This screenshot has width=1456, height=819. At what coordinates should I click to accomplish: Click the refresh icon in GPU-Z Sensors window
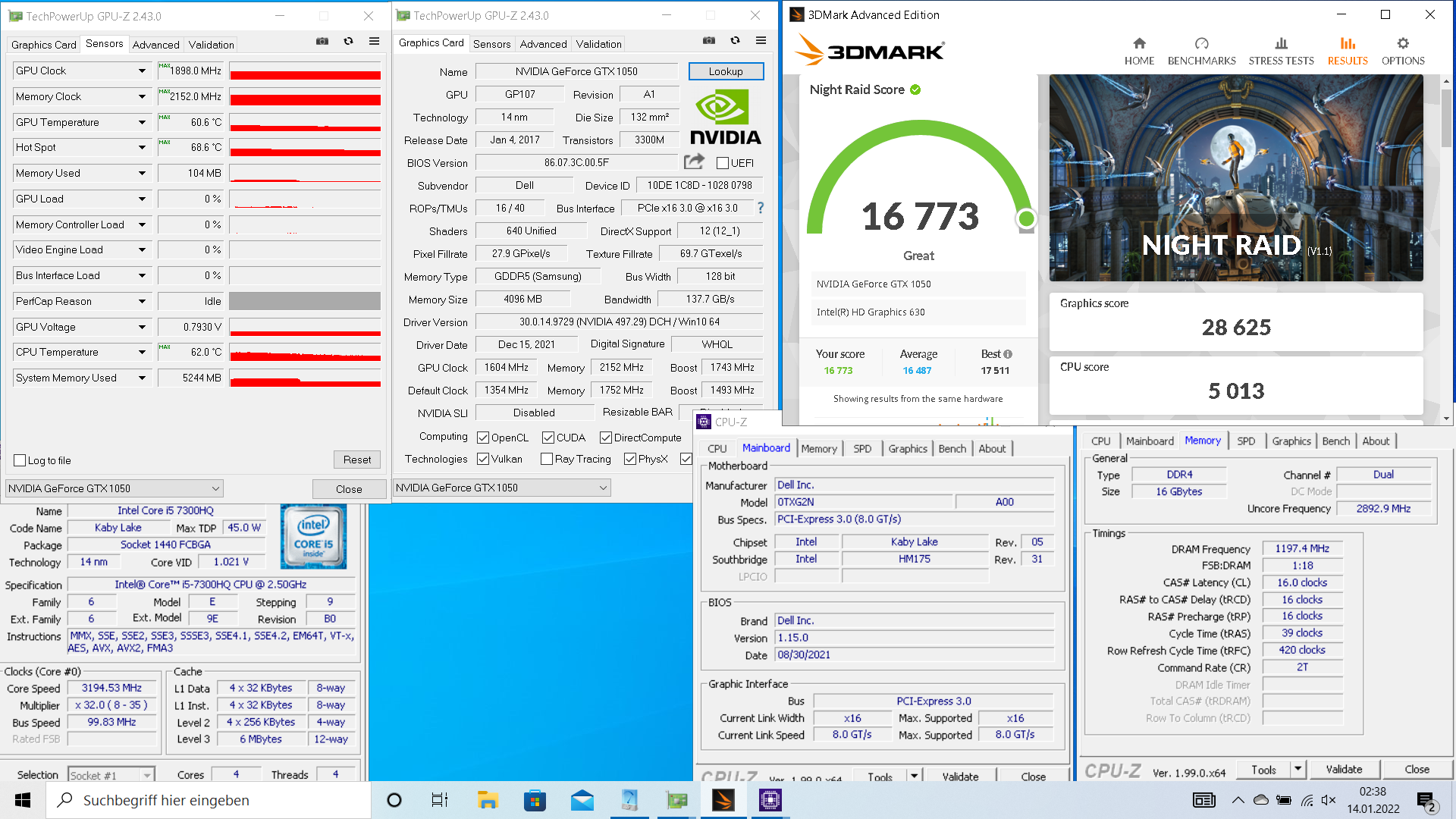click(348, 42)
